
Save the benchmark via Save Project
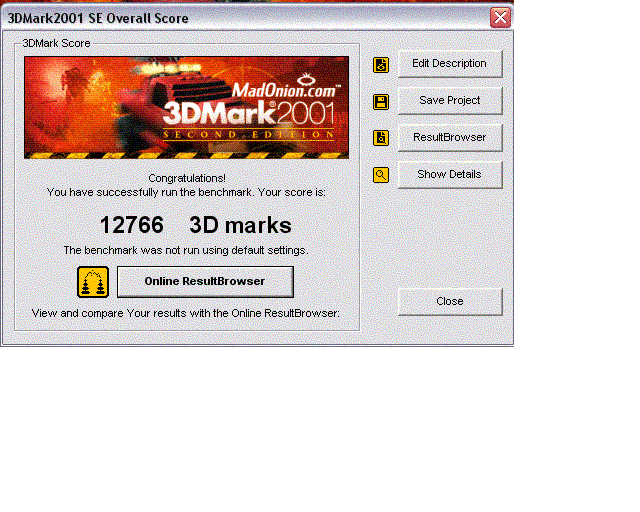[x=450, y=100]
